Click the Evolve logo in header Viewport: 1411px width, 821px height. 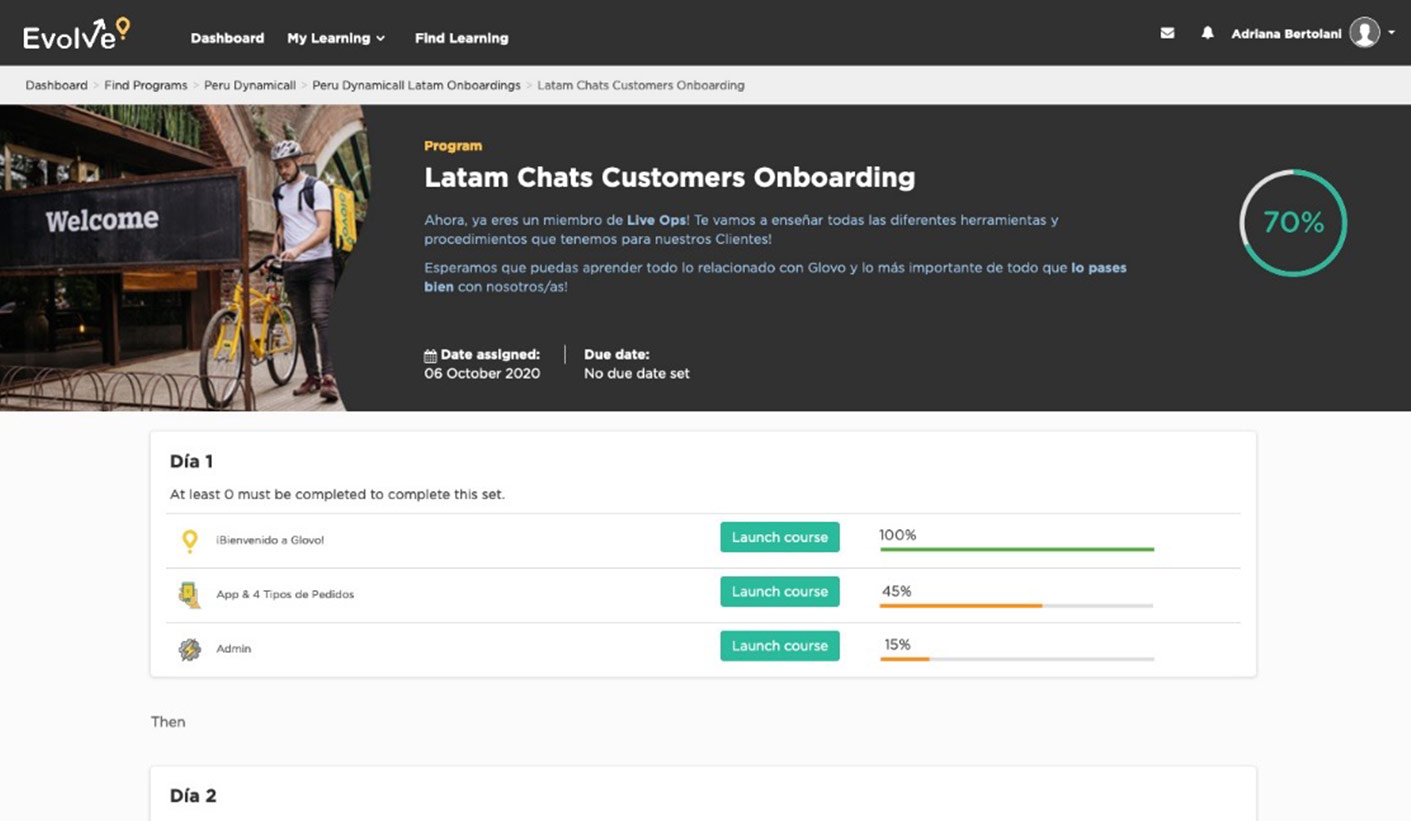(x=76, y=35)
